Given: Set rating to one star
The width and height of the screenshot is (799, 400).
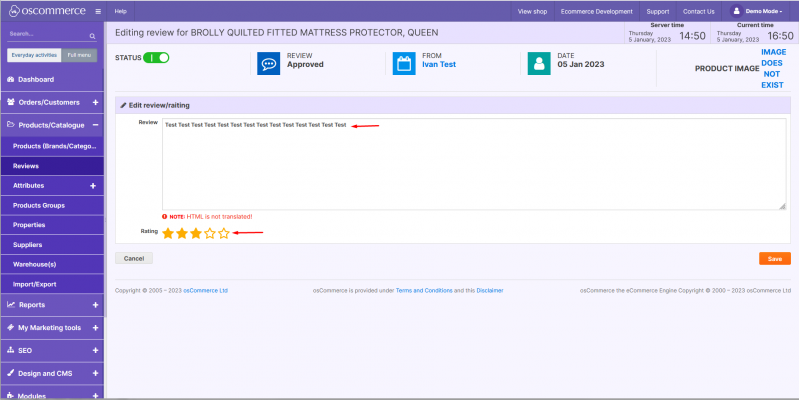Looking at the screenshot, I should point(168,233).
